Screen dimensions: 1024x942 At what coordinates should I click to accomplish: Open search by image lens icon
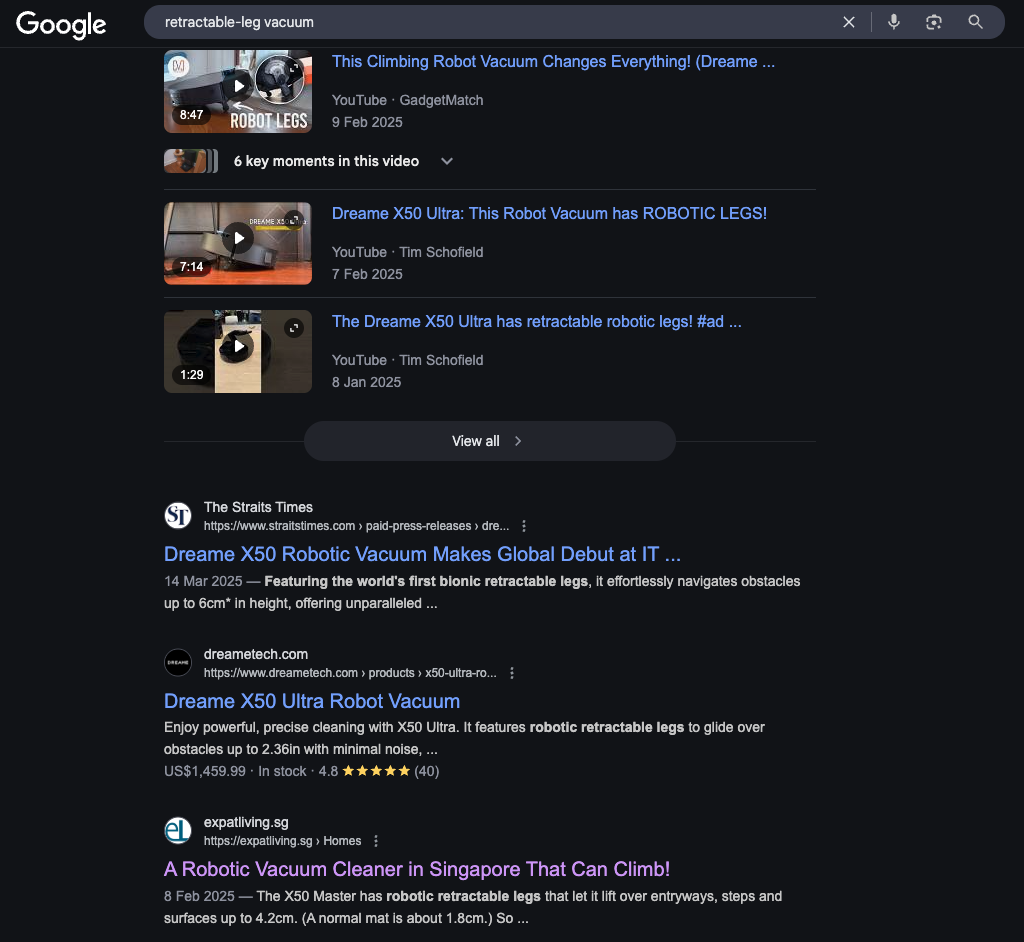pyautogui.click(x=934, y=22)
